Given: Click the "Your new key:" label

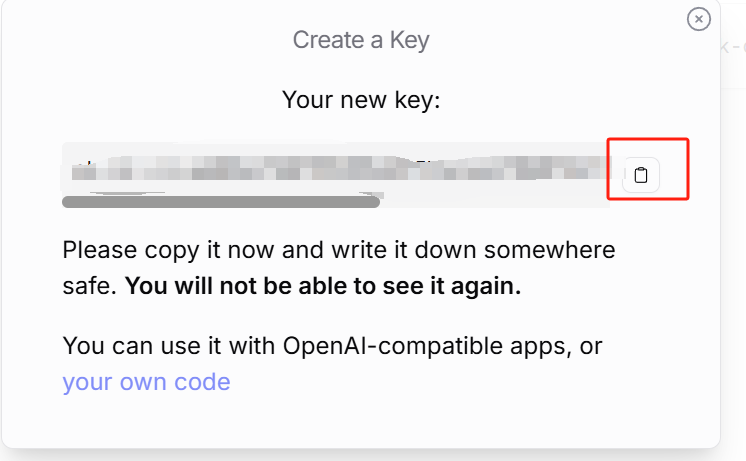Looking at the screenshot, I should coord(361,100).
